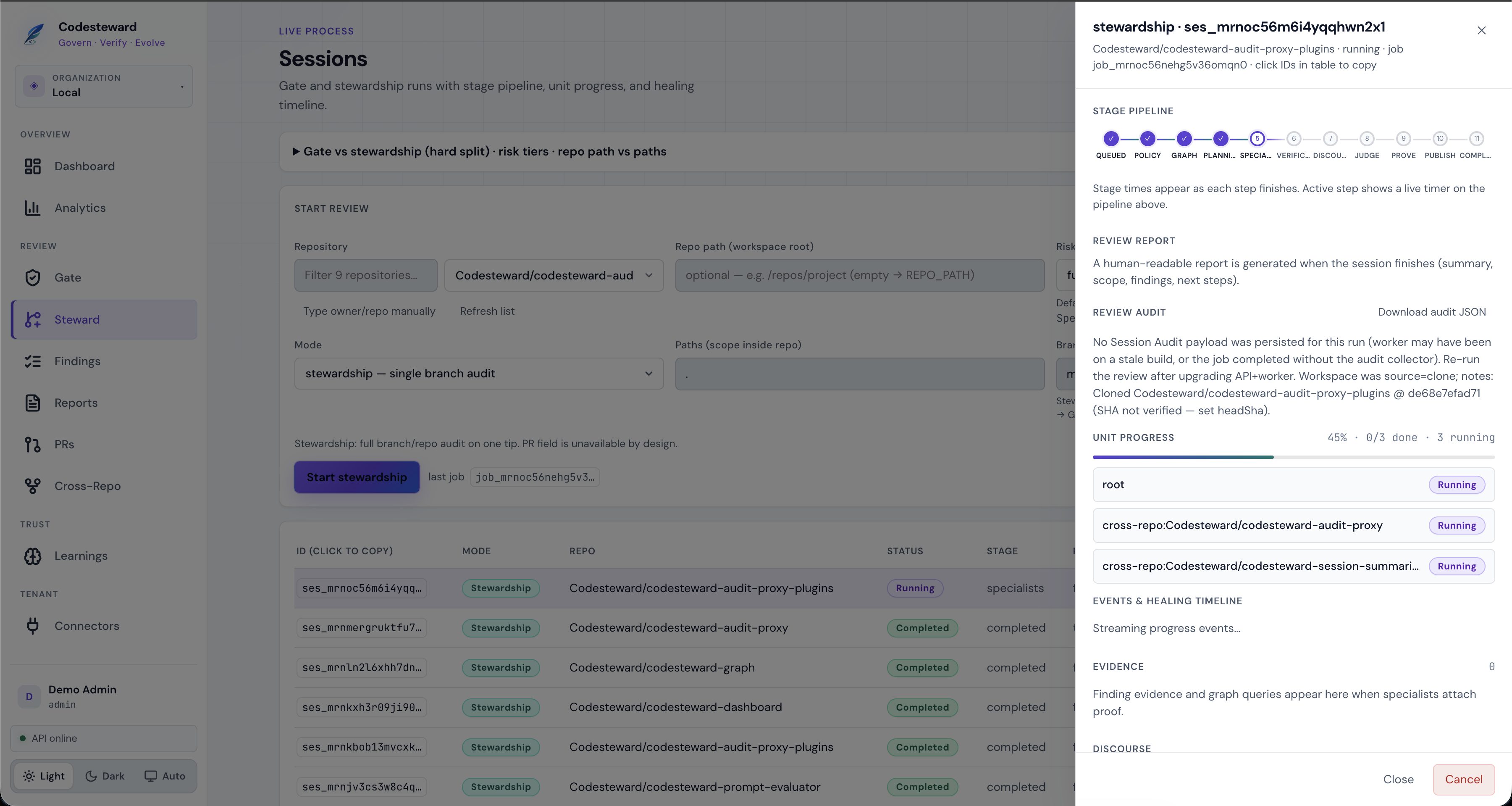Open the Findings menu item
The image size is (1512, 806).
(x=105, y=361)
